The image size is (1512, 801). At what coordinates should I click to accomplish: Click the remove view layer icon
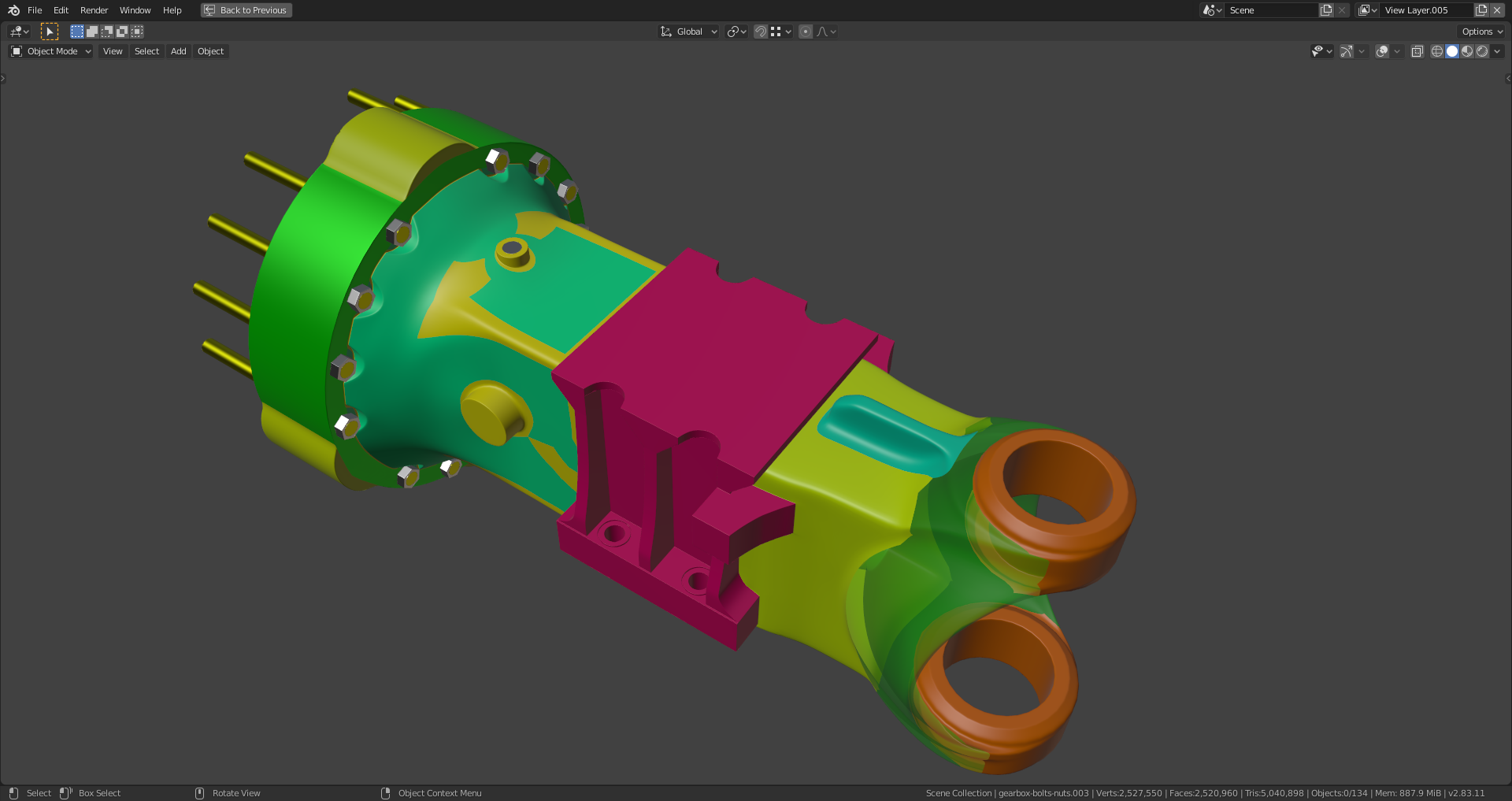(1497, 10)
